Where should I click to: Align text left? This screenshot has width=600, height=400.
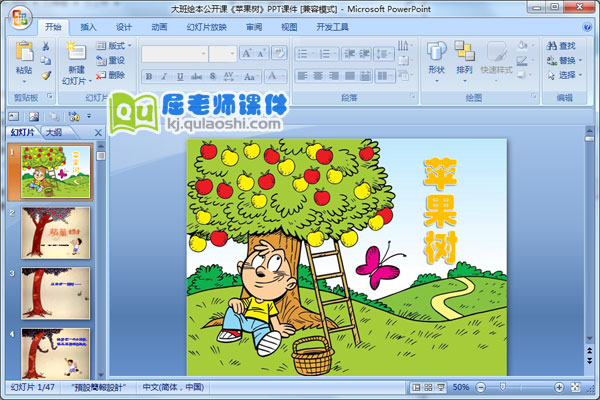pyautogui.click(x=302, y=76)
